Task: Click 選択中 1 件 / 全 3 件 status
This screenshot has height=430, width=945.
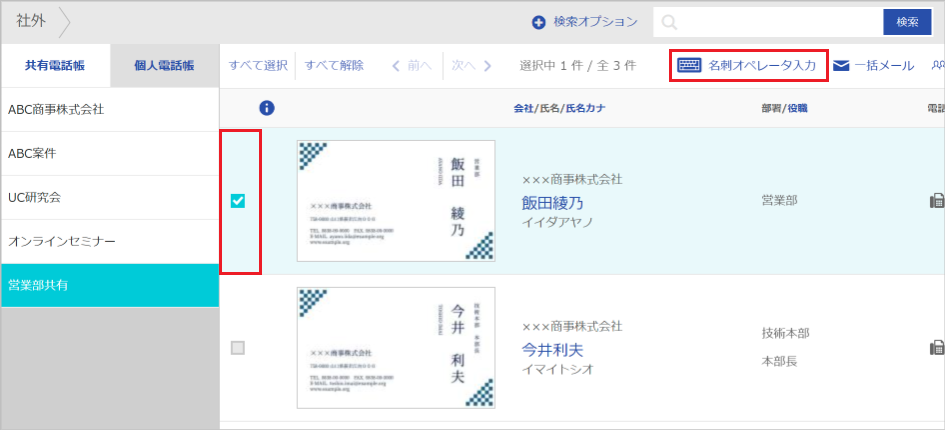Action: coord(577,66)
